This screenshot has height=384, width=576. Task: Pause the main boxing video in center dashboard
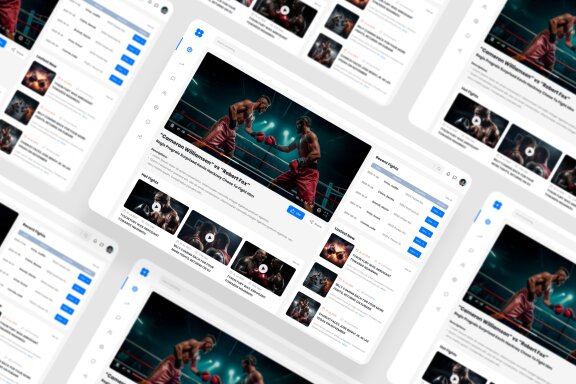[x=172, y=125]
